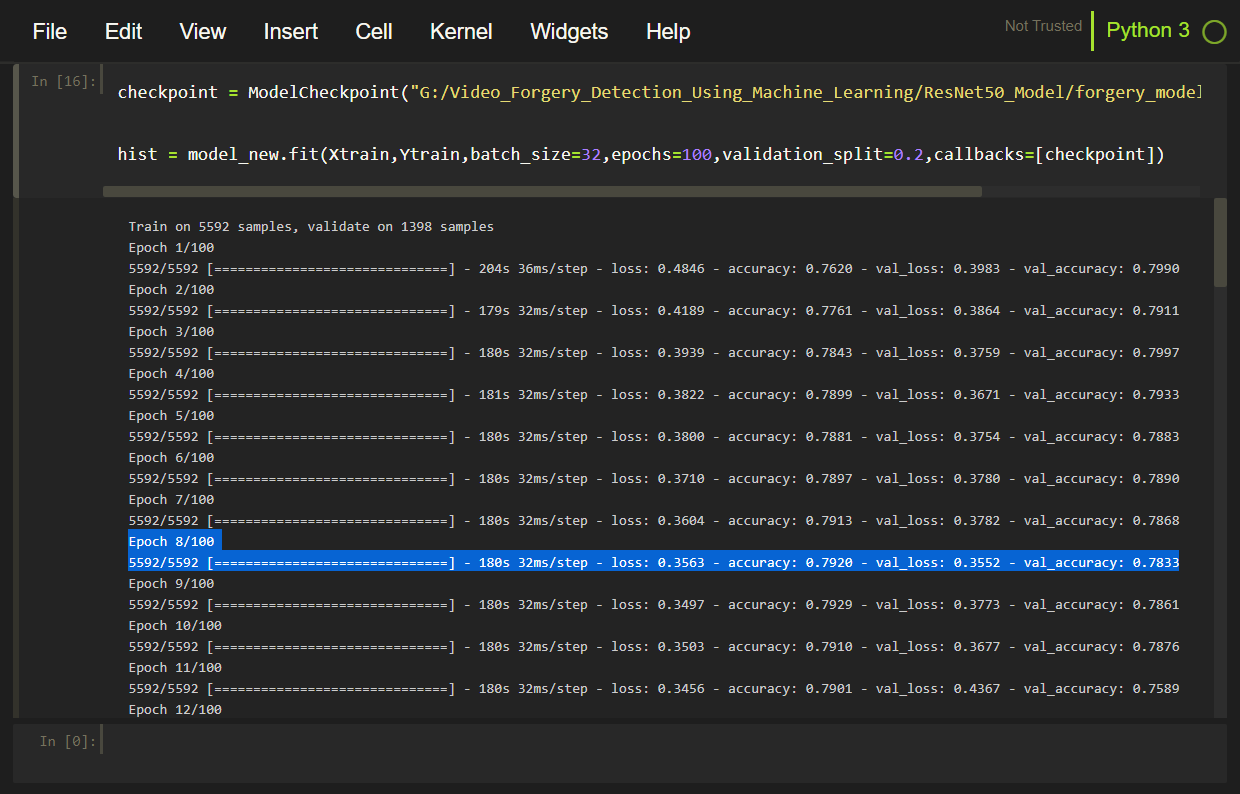Click the 'Epoch 11/100' output line
This screenshot has height=794, width=1240.
coord(175,668)
